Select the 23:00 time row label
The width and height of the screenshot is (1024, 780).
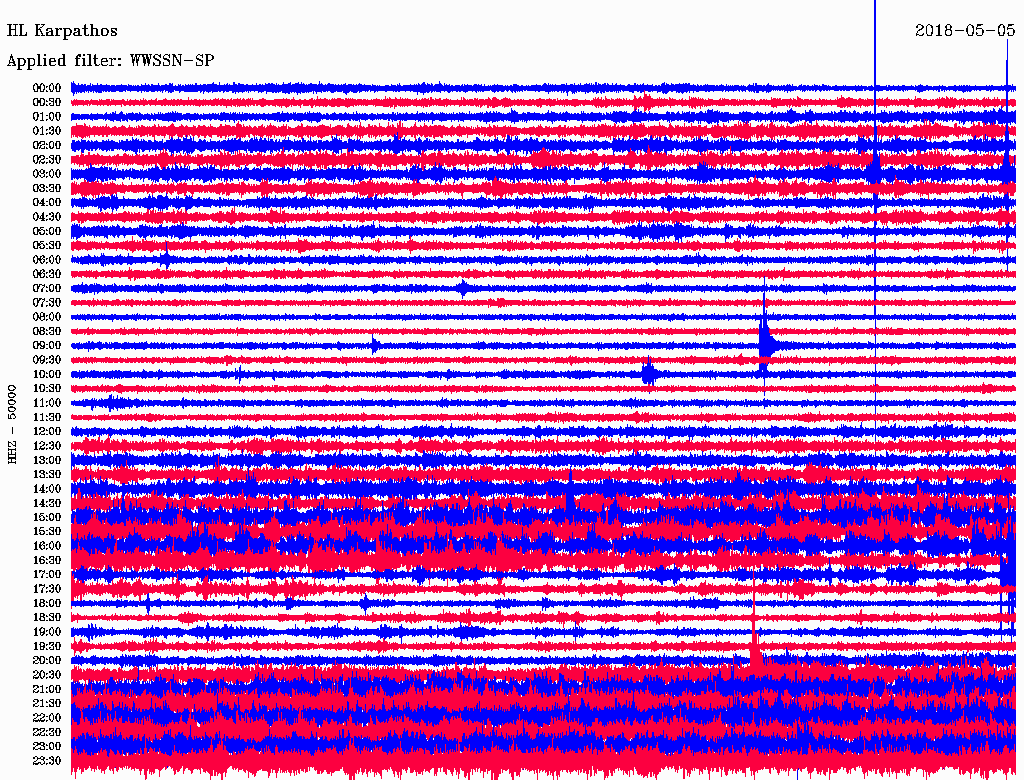47,746
